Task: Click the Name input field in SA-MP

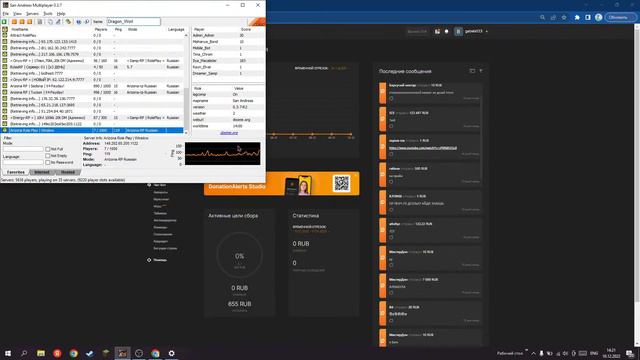Action: click(x=133, y=22)
